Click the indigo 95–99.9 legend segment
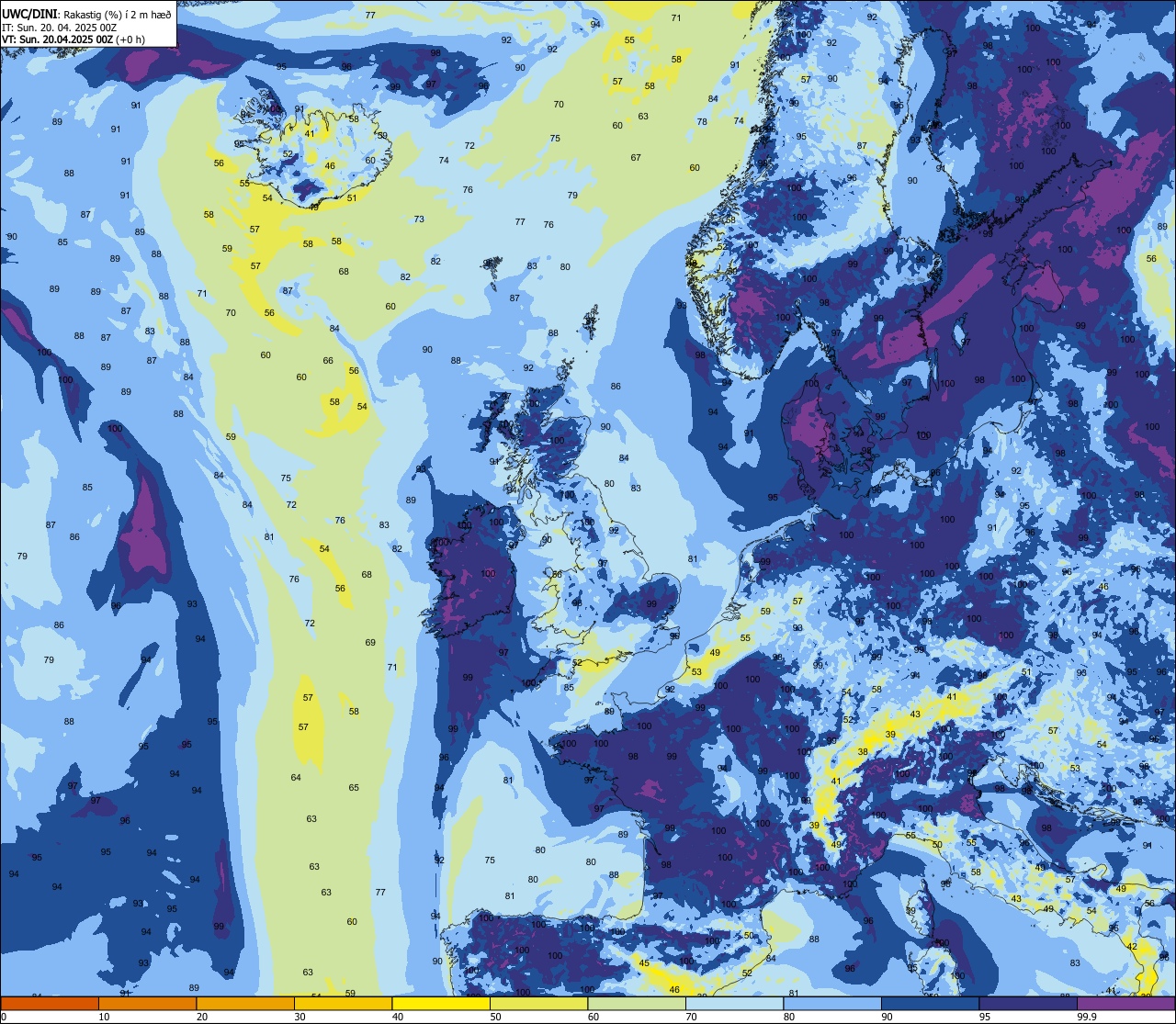 coord(1028,1003)
